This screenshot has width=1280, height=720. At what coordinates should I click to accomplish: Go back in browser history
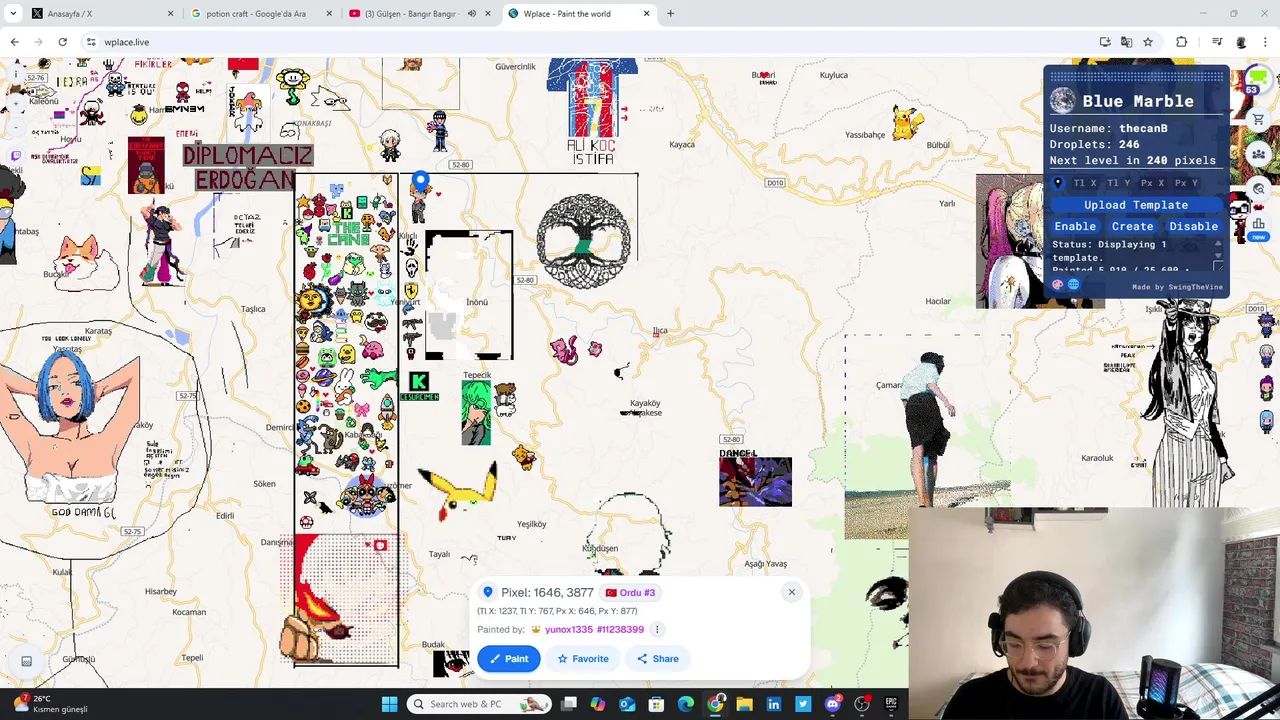tap(14, 42)
